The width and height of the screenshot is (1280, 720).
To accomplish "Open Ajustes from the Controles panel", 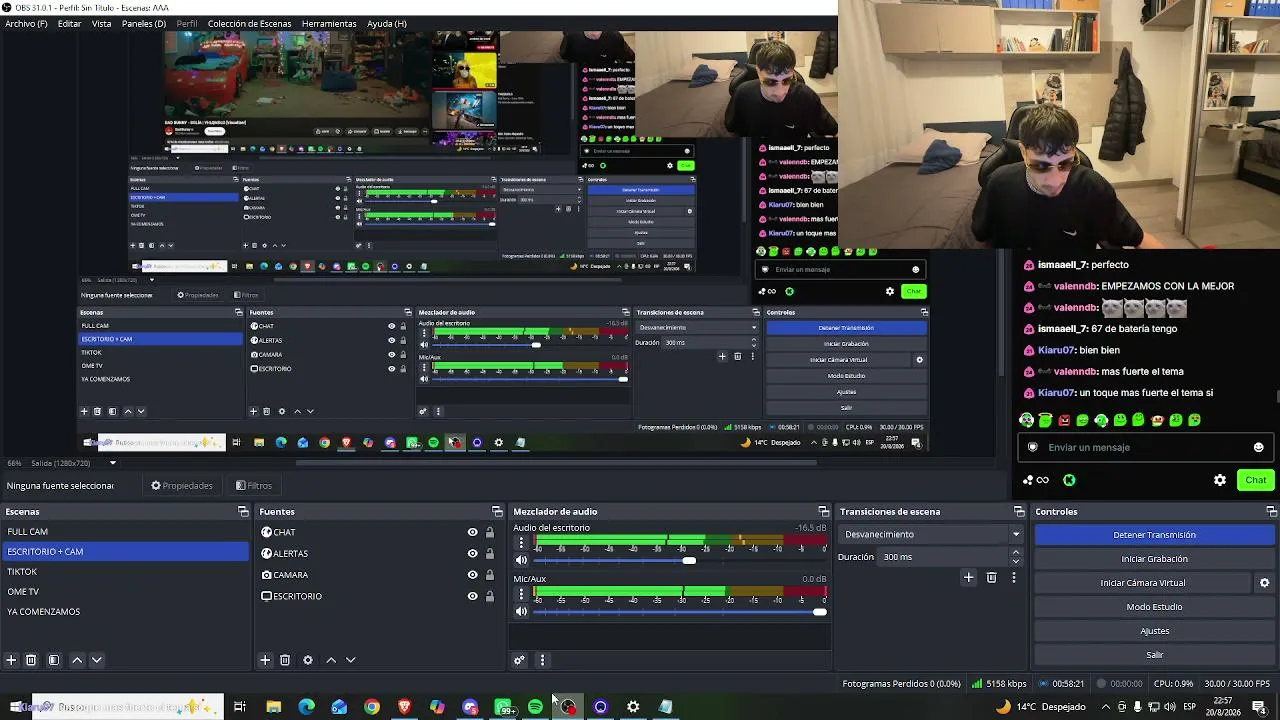I will 1154,631.
